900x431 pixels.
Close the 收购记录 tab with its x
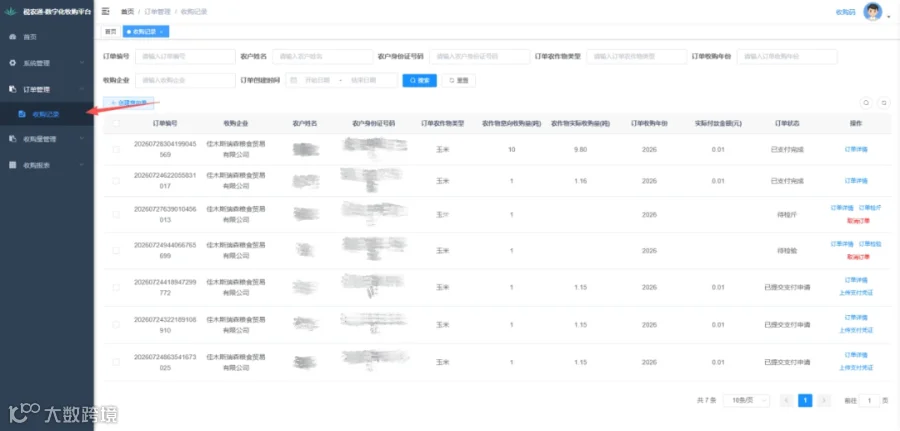(x=161, y=32)
